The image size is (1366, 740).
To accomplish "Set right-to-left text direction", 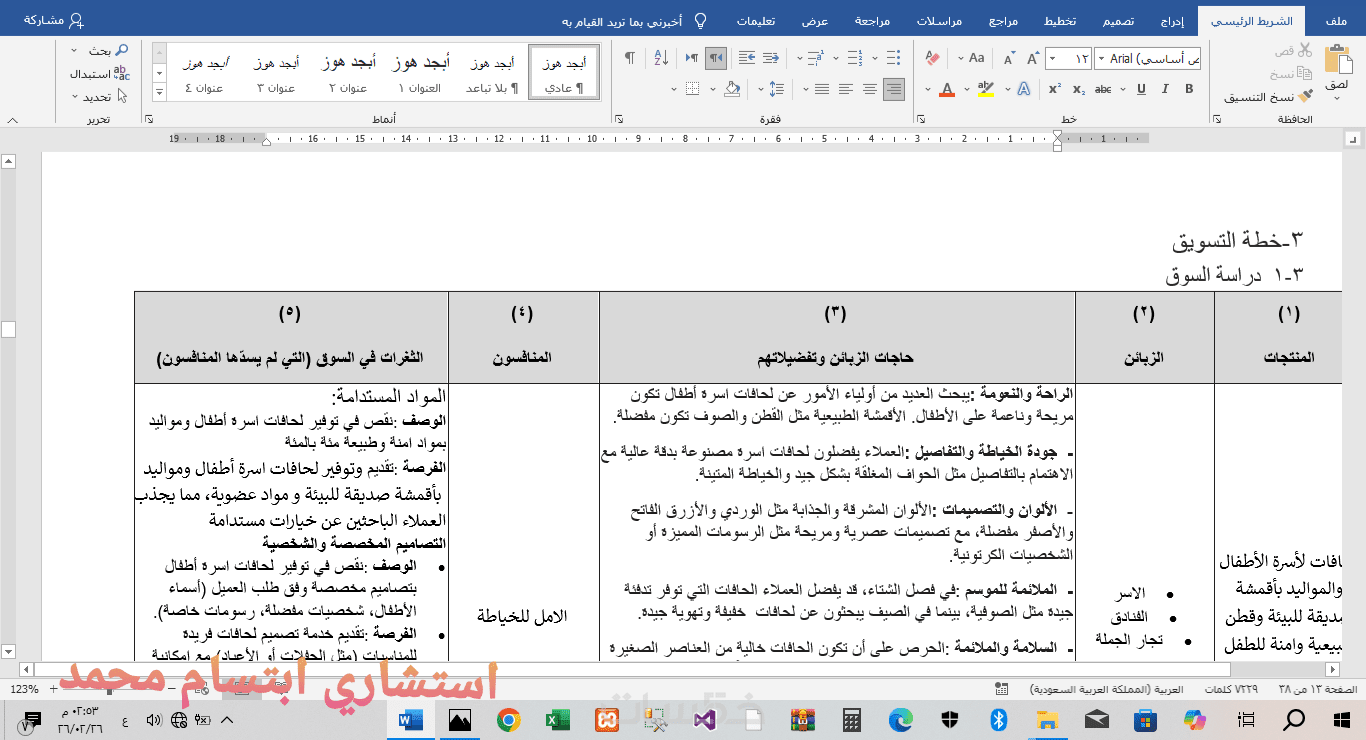I will (x=716, y=58).
